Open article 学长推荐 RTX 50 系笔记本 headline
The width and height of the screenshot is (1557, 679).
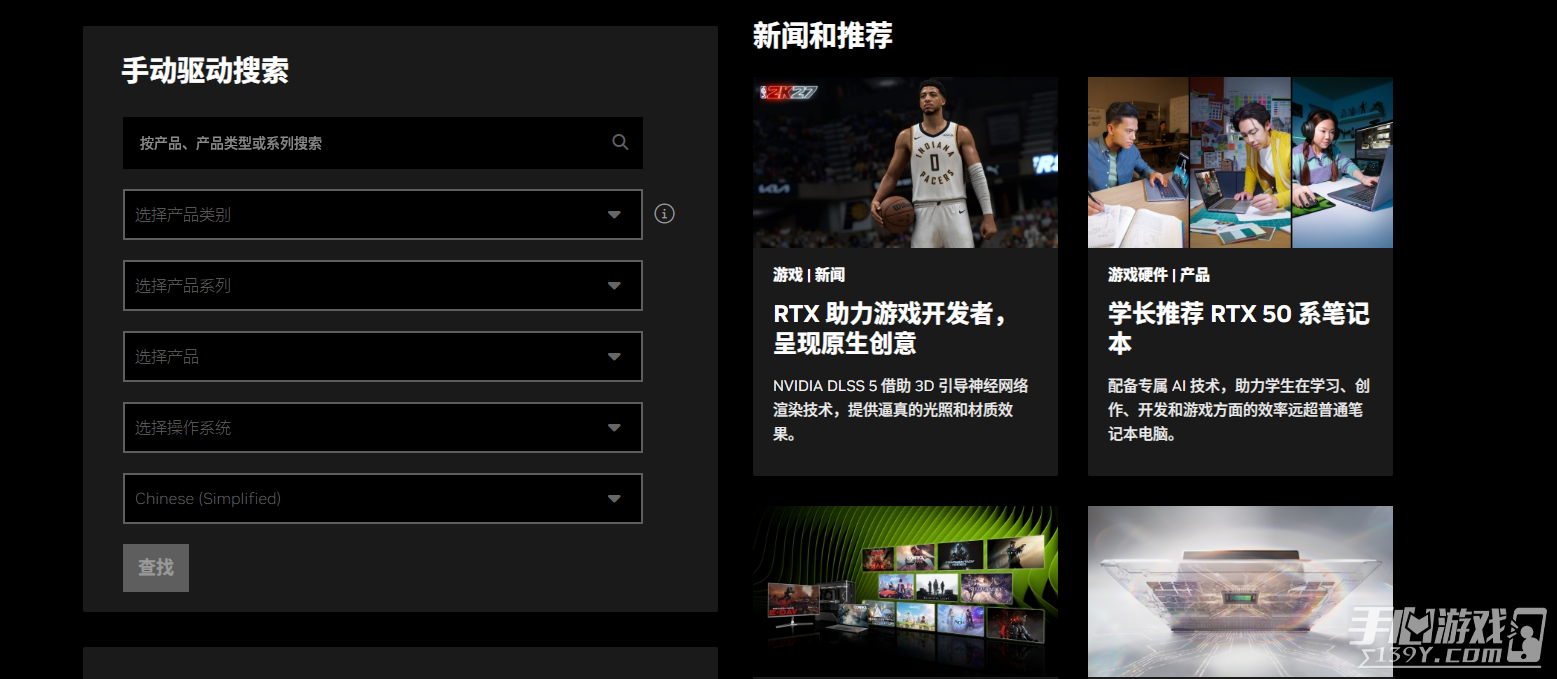coord(1239,329)
